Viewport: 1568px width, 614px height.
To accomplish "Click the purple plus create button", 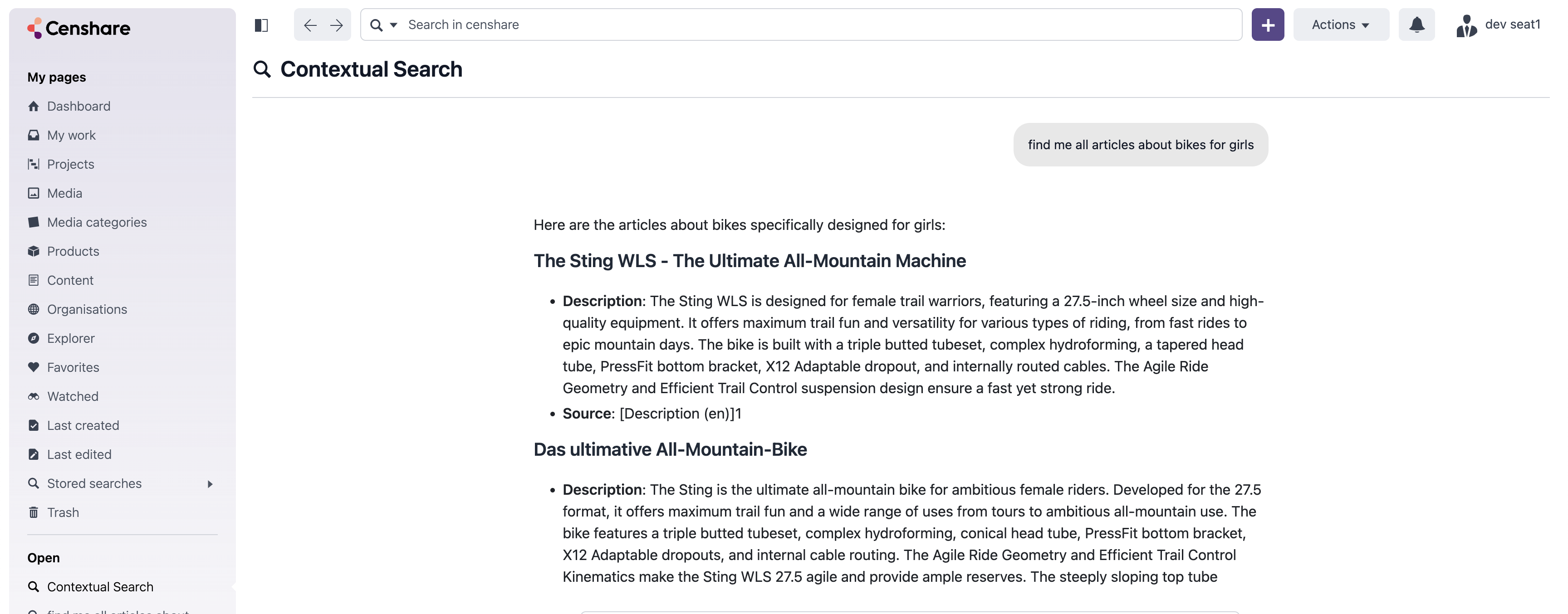I will pos(1267,25).
